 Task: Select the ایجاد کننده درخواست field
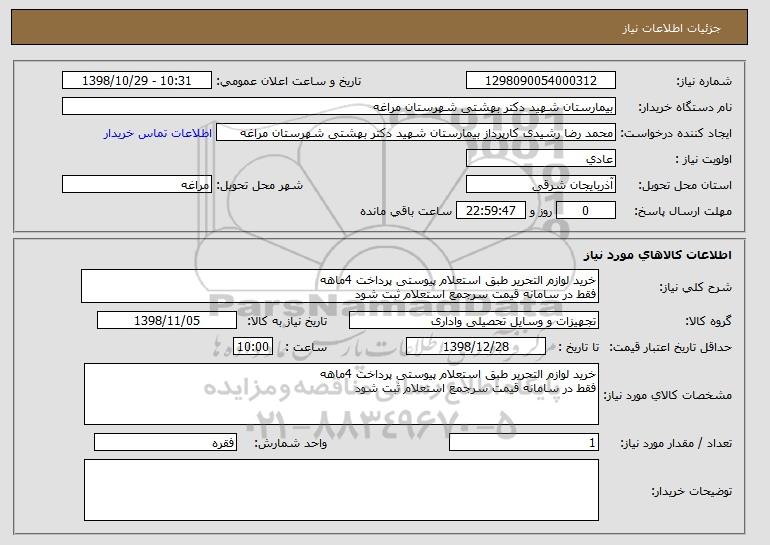pyautogui.click(x=416, y=133)
